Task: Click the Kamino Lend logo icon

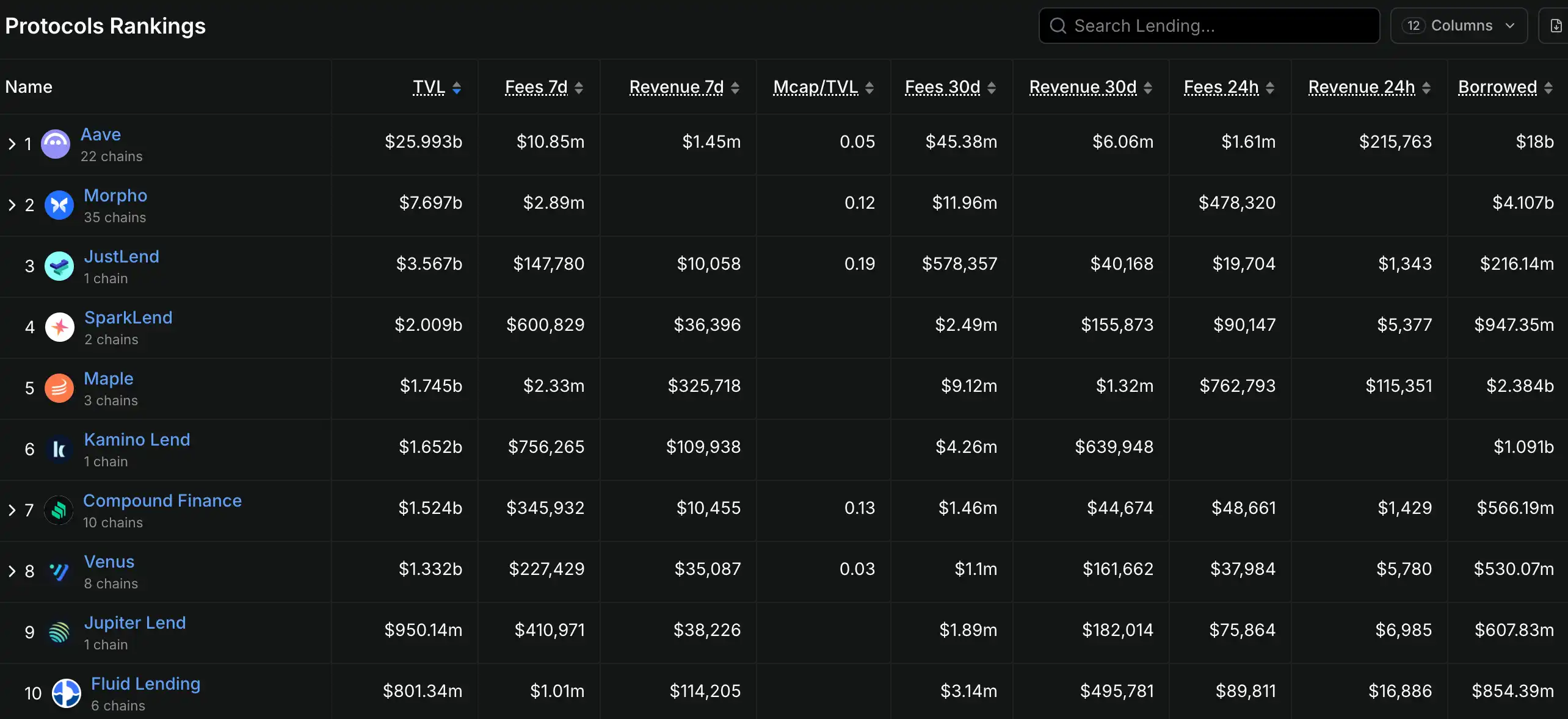Action: coord(59,449)
